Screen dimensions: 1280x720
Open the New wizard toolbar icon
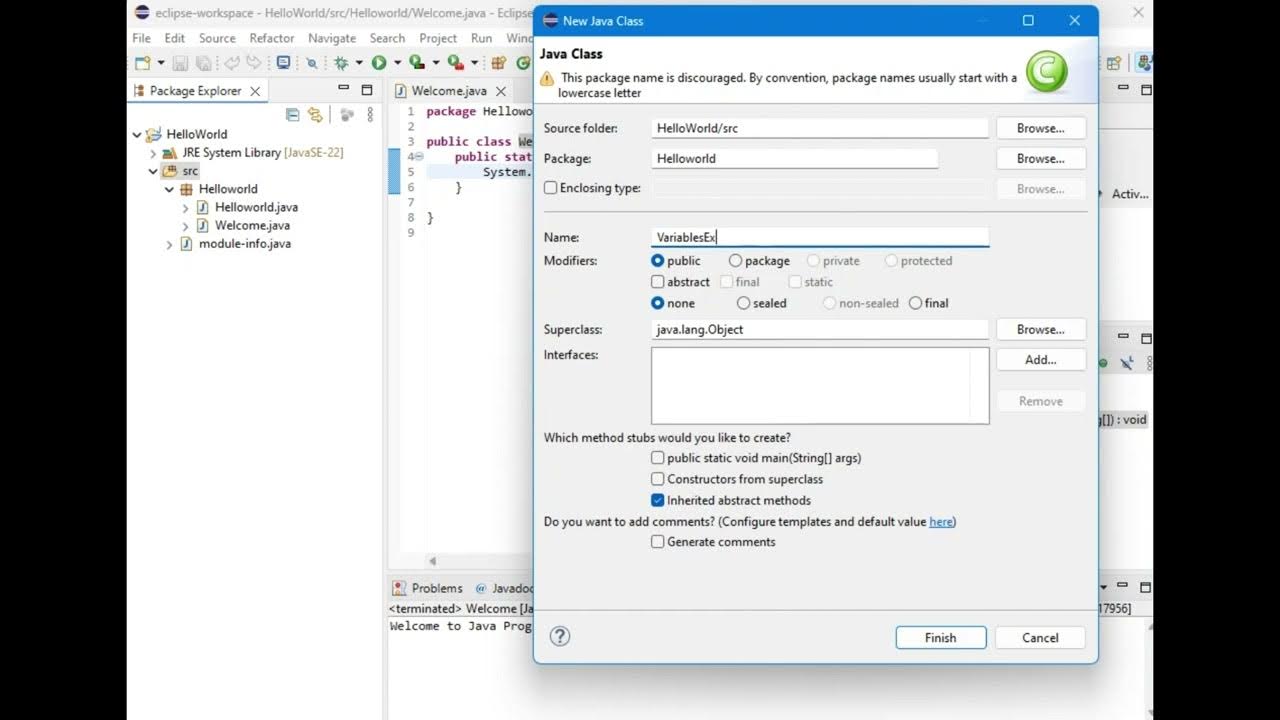pyautogui.click(x=142, y=63)
